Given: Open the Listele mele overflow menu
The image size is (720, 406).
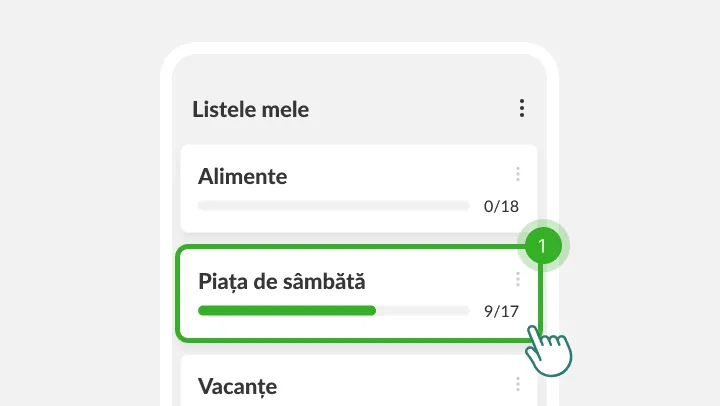Looking at the screenshot, I should pos(522,108).
